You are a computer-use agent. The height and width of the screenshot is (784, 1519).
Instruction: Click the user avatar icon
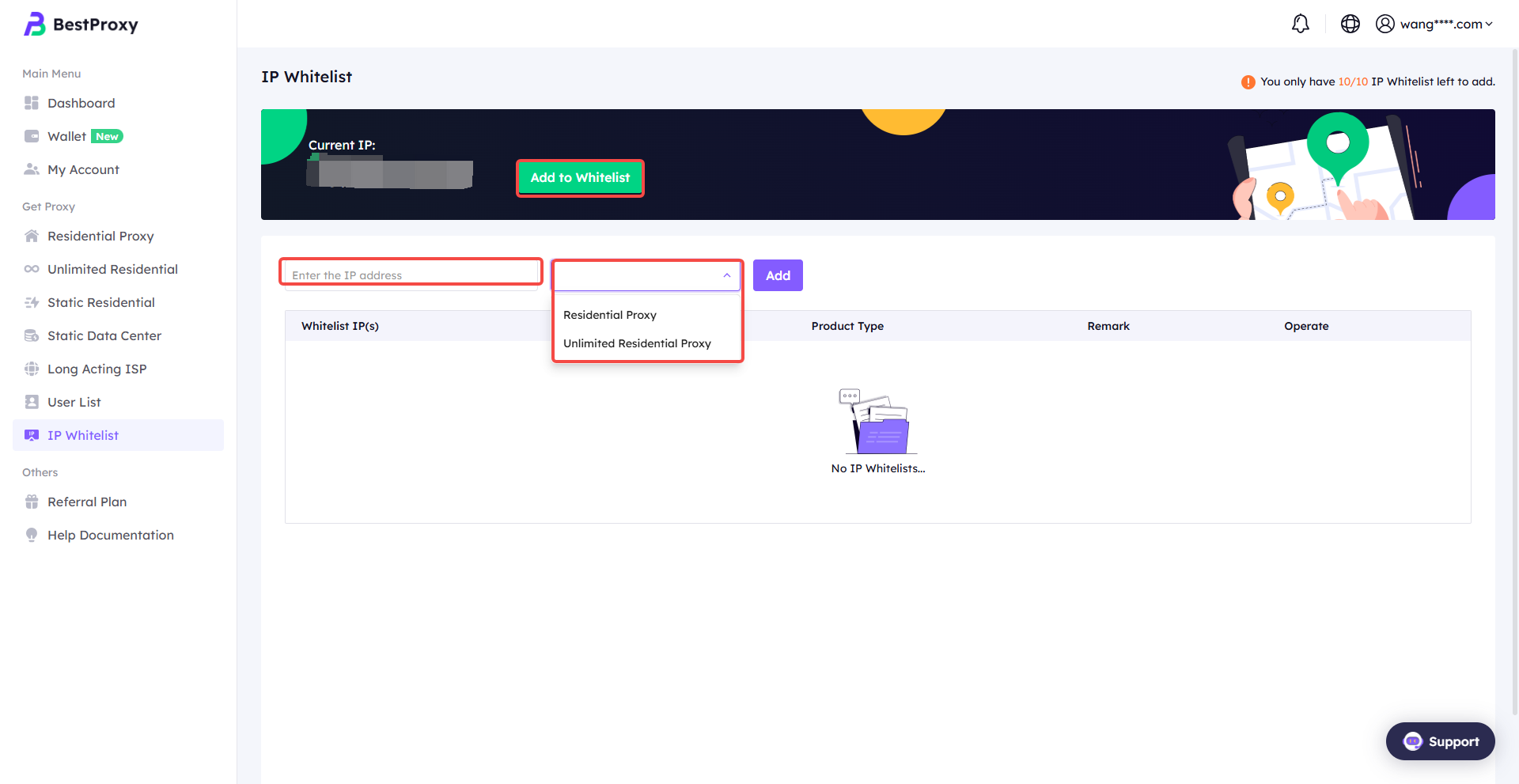[1385, 24]
